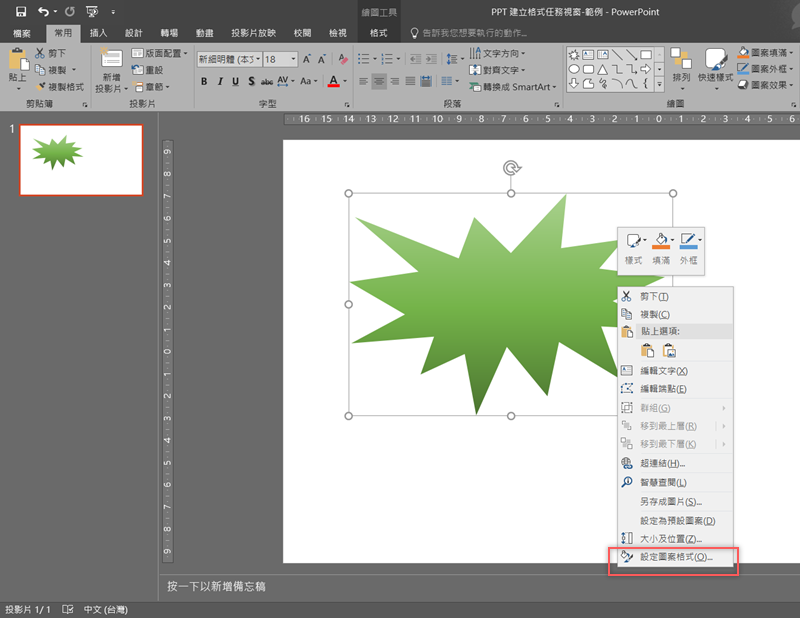Expand the Shape Fill (圖案填滿) dropdown

[x=793, y=52]
